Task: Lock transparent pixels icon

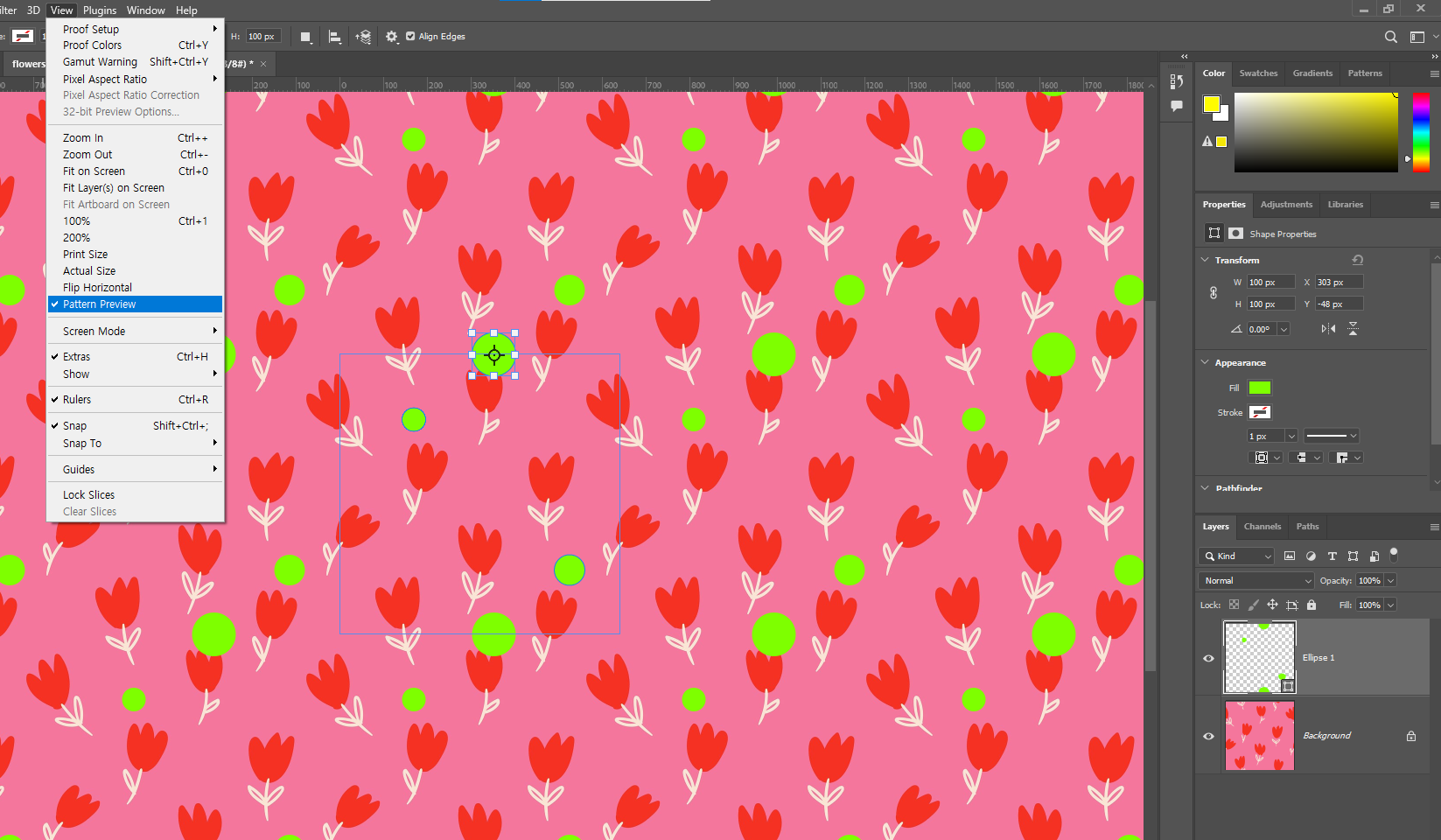Action: (x=1234, y=605)
